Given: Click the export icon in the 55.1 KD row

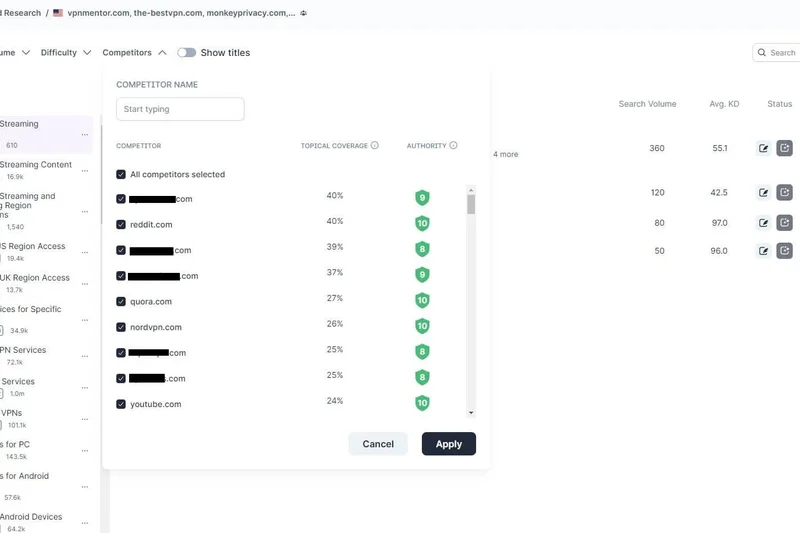Looking at the screenshot, I should pos(785,149).
